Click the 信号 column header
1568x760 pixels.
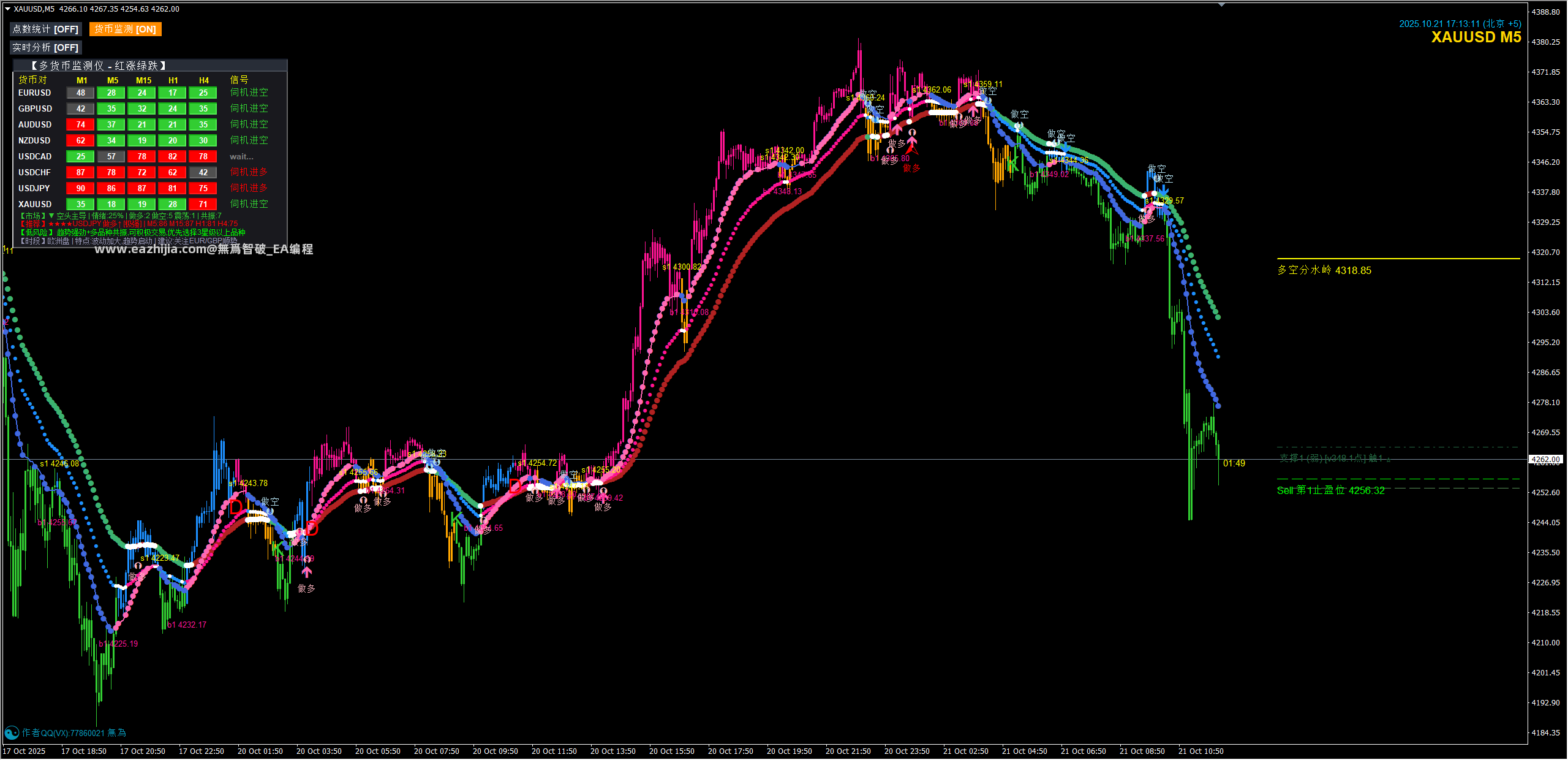click(x=239, y=80)
